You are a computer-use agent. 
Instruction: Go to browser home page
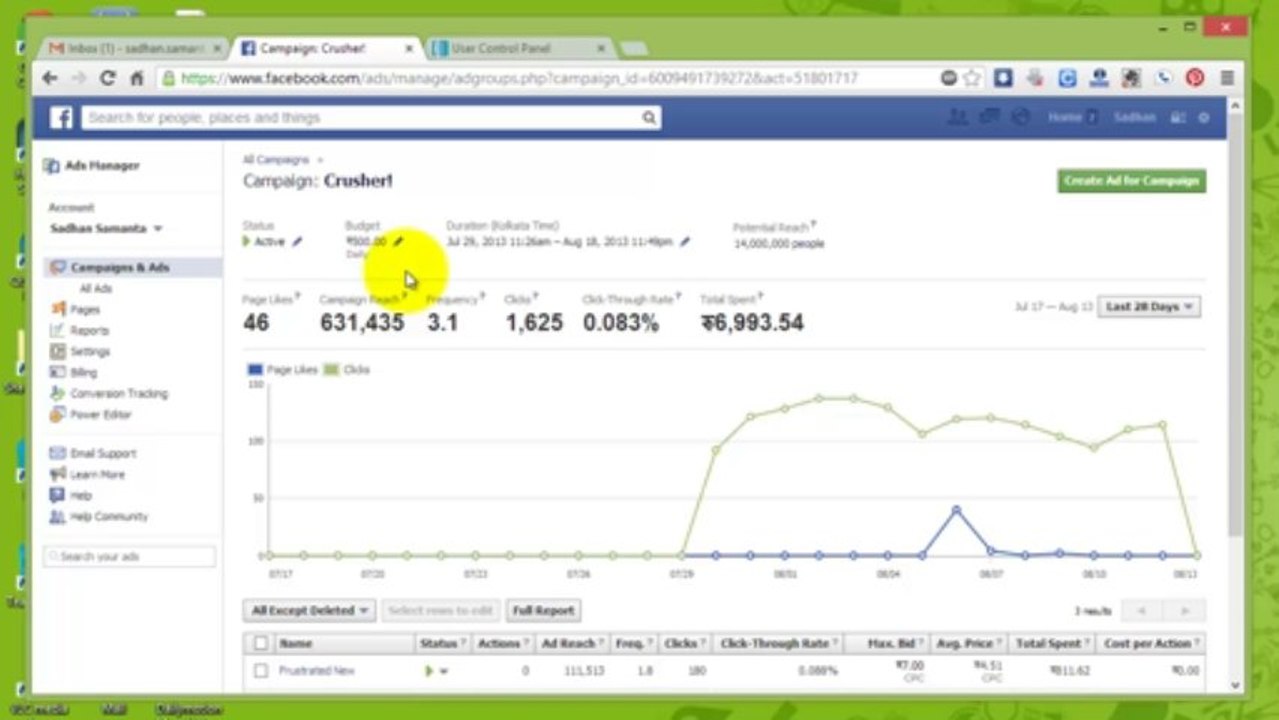(137, 78)
